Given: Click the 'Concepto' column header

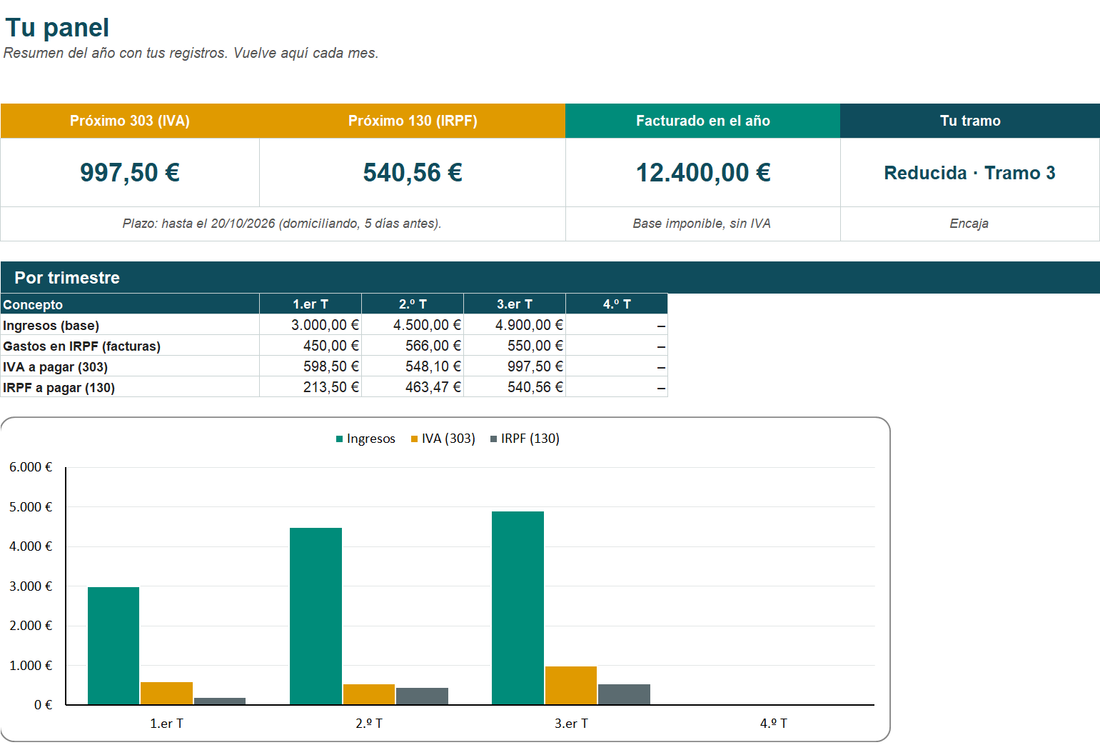Looking at the screenshot, I should pyautogui.click(x=130, y=304).
